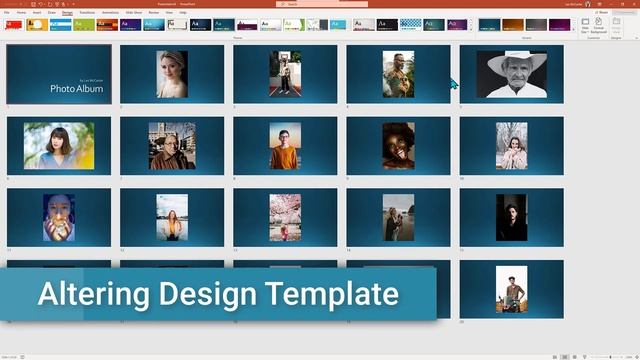The height and width of the screenshot is (360, 640).
Task: Apply the dark navy theme thumbnail
Action: tap(200, 25)
